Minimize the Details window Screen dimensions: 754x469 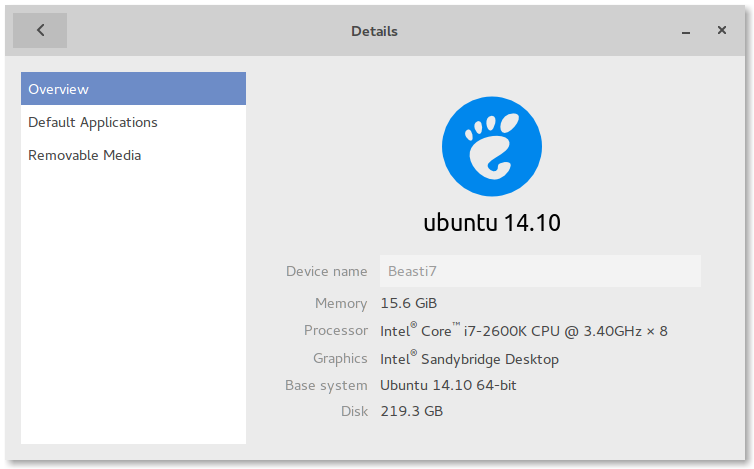click(686, 31)
